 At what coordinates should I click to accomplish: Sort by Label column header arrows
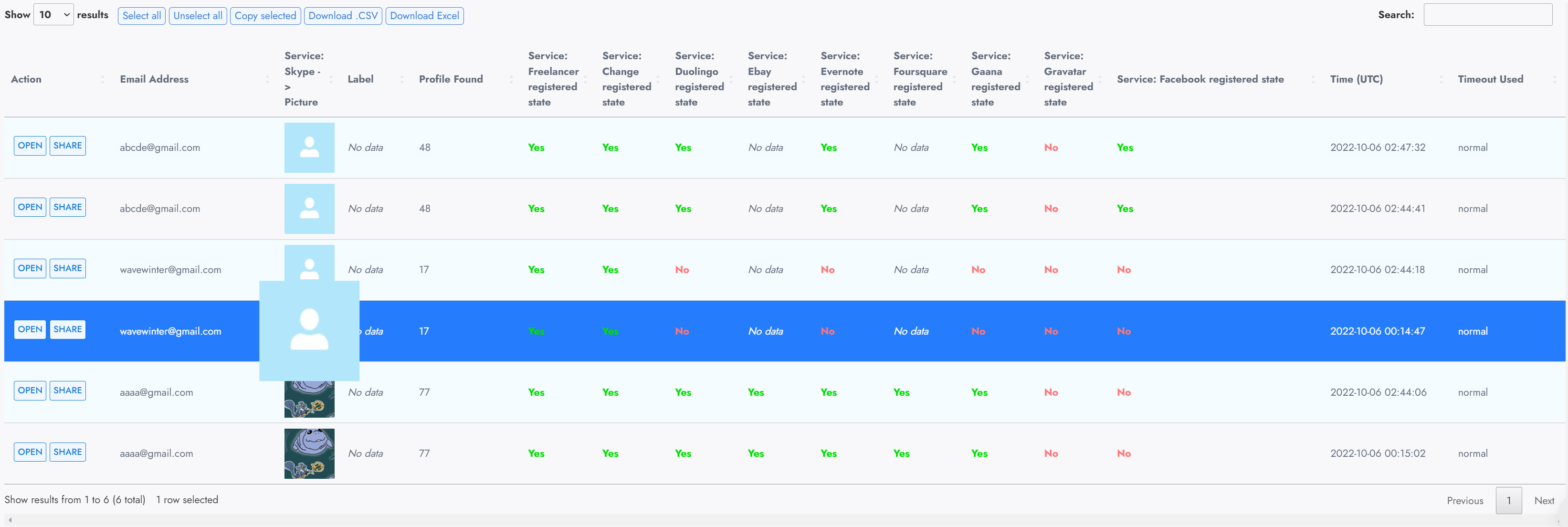click(402, 80)
